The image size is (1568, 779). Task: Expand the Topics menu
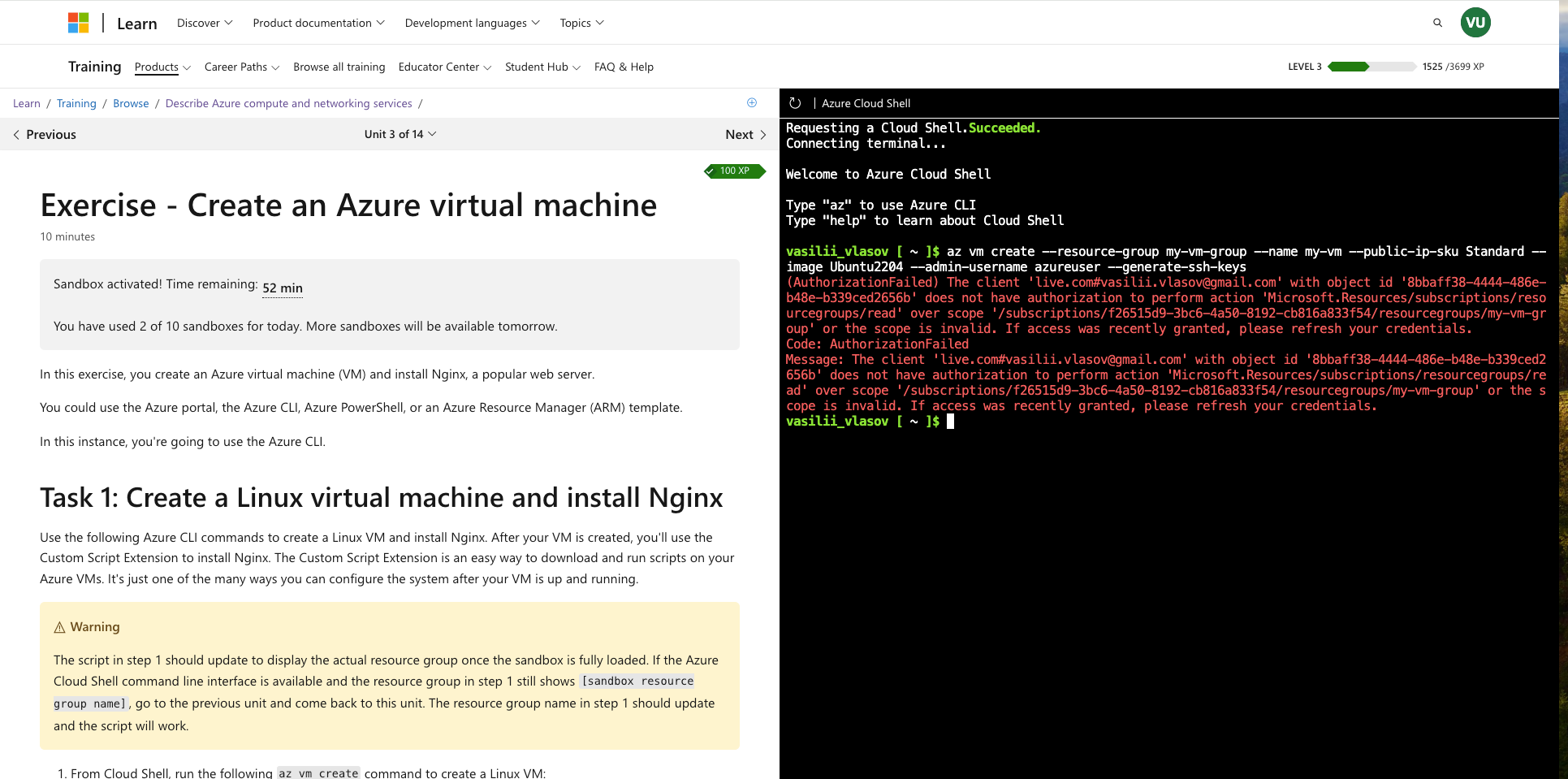pyautogui.click(x=582, y=23)
